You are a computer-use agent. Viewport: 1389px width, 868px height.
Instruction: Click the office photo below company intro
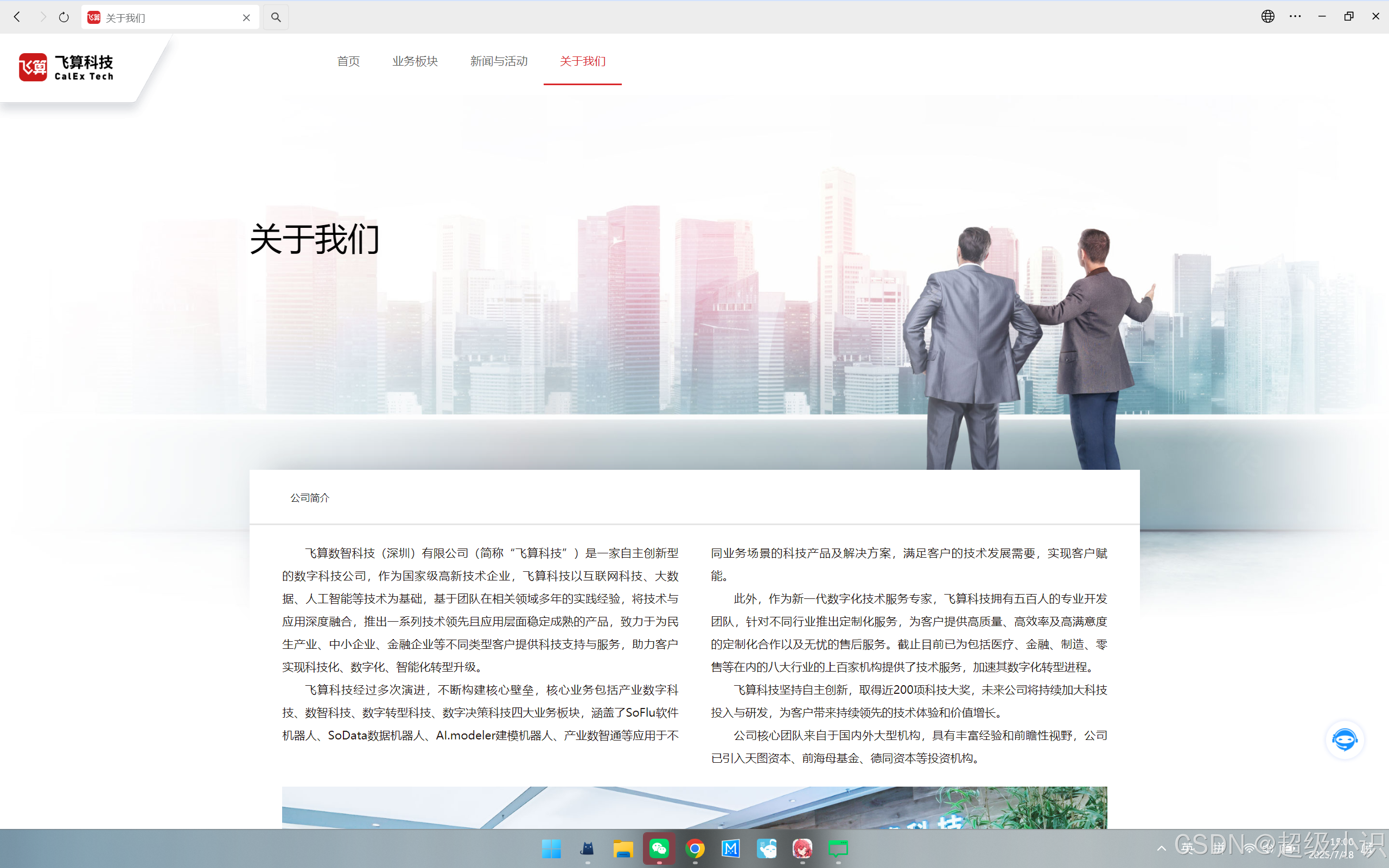coord(694,807)
